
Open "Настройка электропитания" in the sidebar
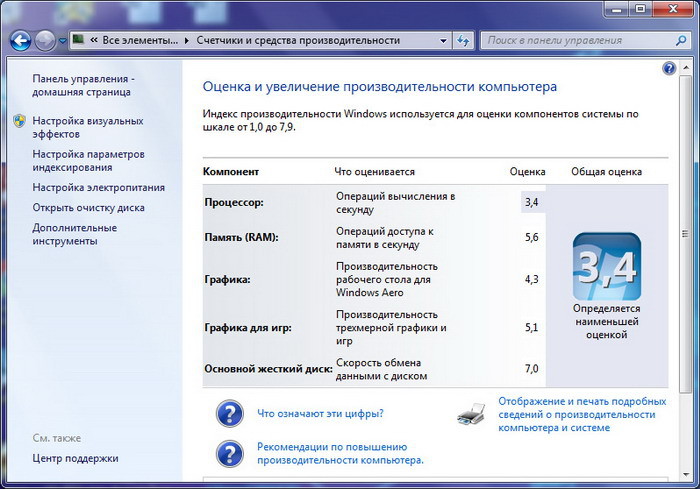coord(98,187)
